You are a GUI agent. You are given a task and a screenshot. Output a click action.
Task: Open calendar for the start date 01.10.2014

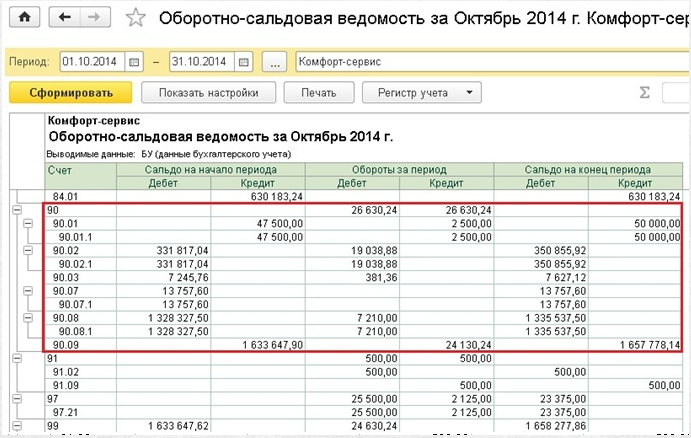[x=135, y=62]
